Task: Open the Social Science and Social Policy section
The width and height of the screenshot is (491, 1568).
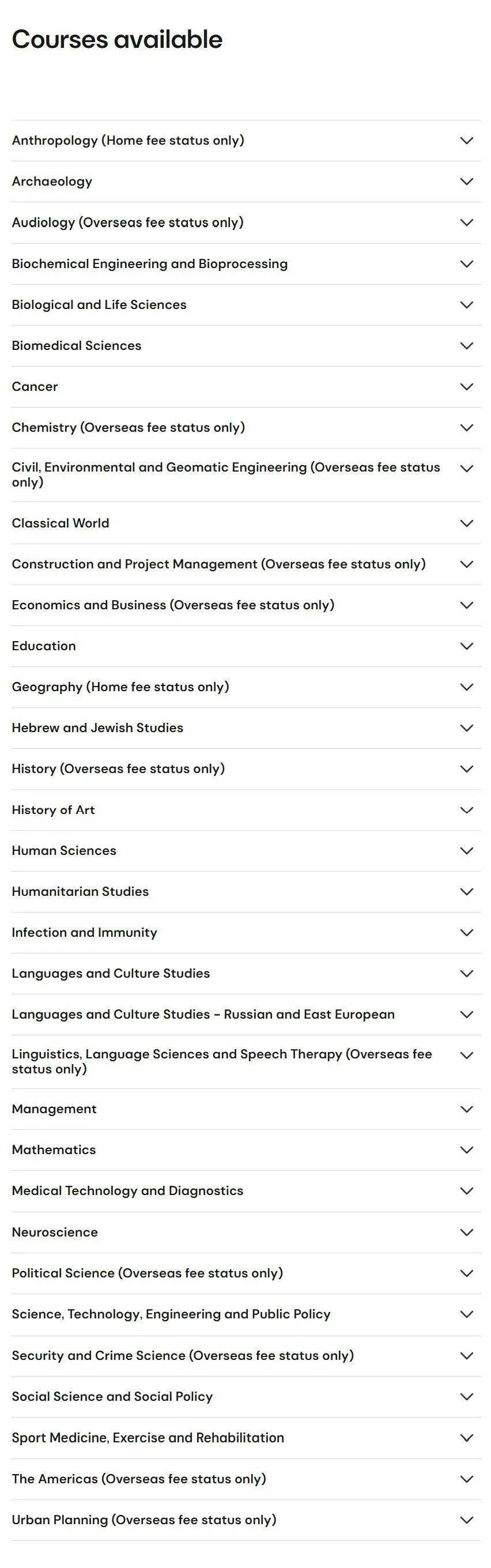Action: click(246, 1397)
